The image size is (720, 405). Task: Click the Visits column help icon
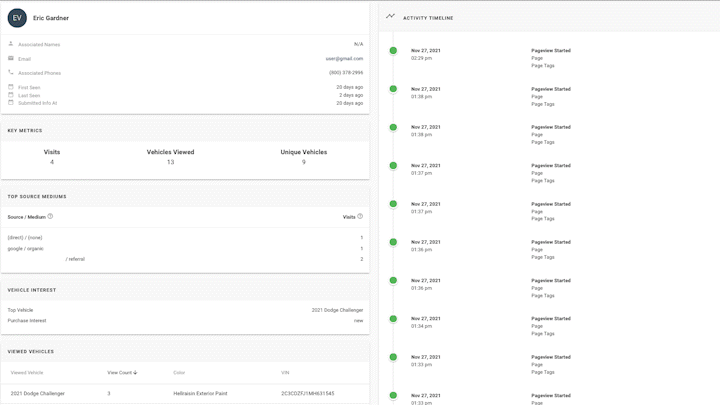(x=360, y=216)
